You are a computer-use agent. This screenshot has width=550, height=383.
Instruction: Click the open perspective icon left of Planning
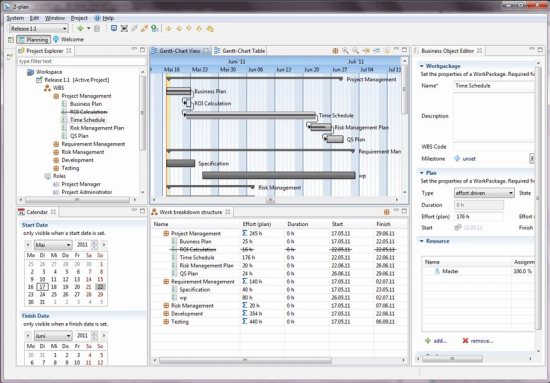11,40
